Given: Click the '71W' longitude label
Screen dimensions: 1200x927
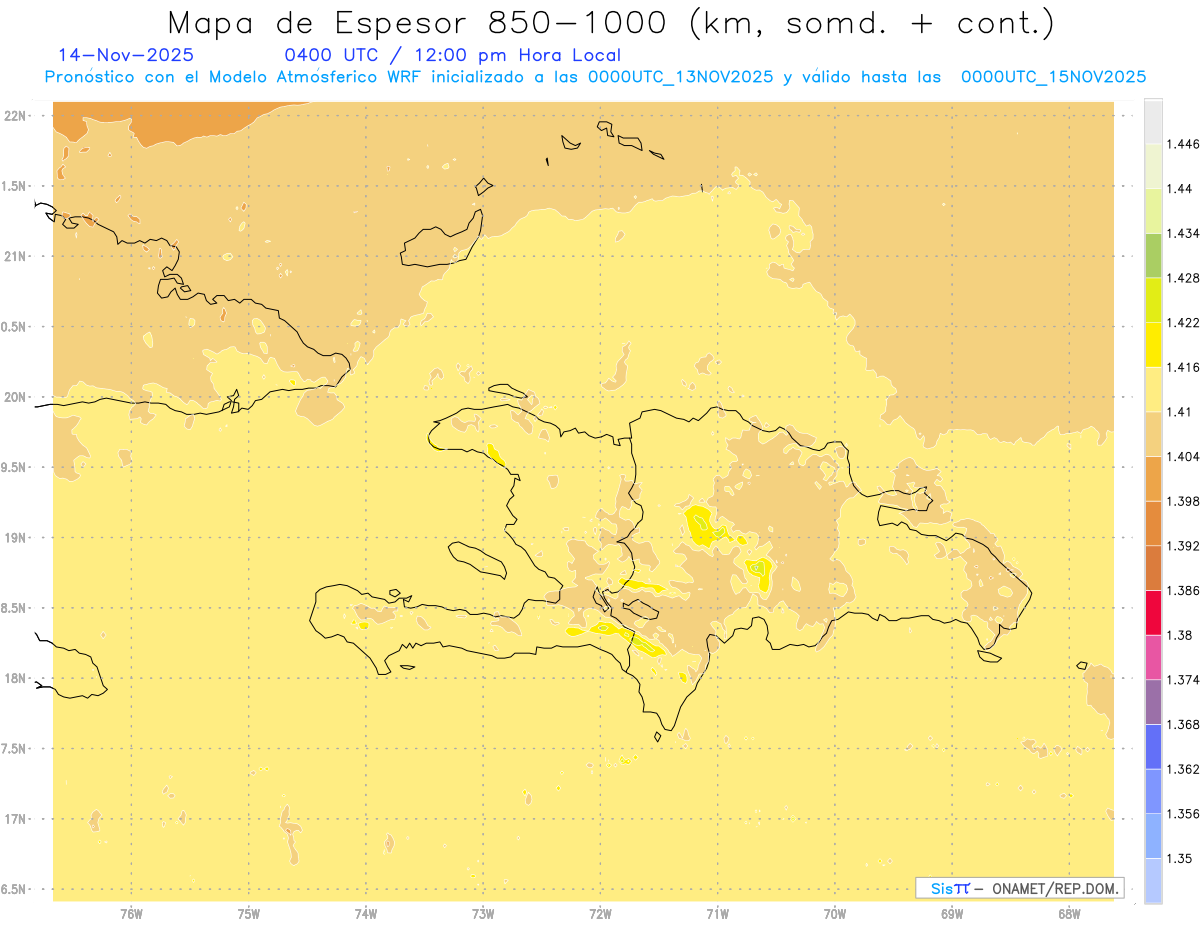Looking at the screenshot, I should coord(717,914).
